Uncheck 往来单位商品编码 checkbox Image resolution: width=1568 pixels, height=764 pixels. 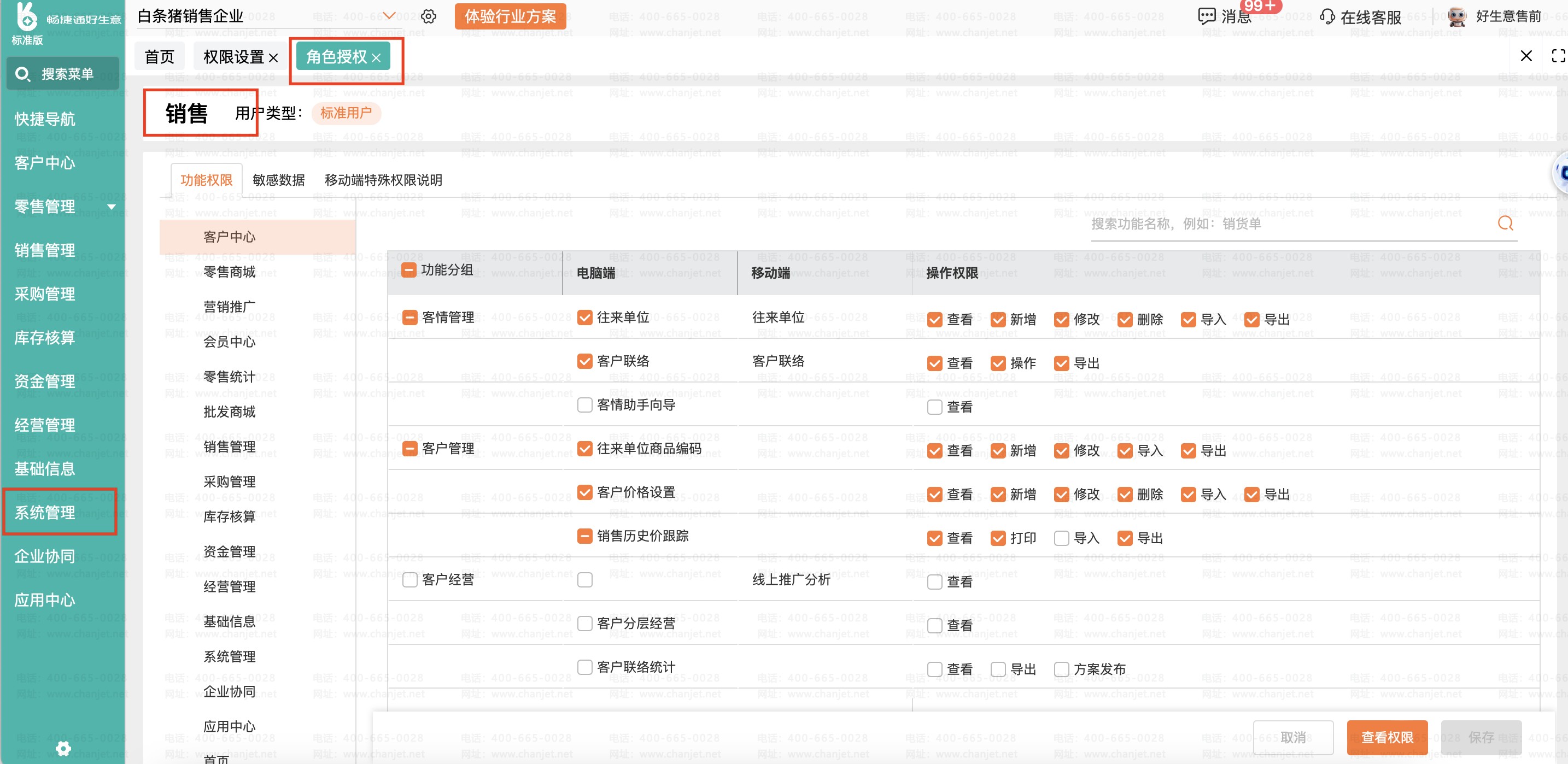pos(585,448)
